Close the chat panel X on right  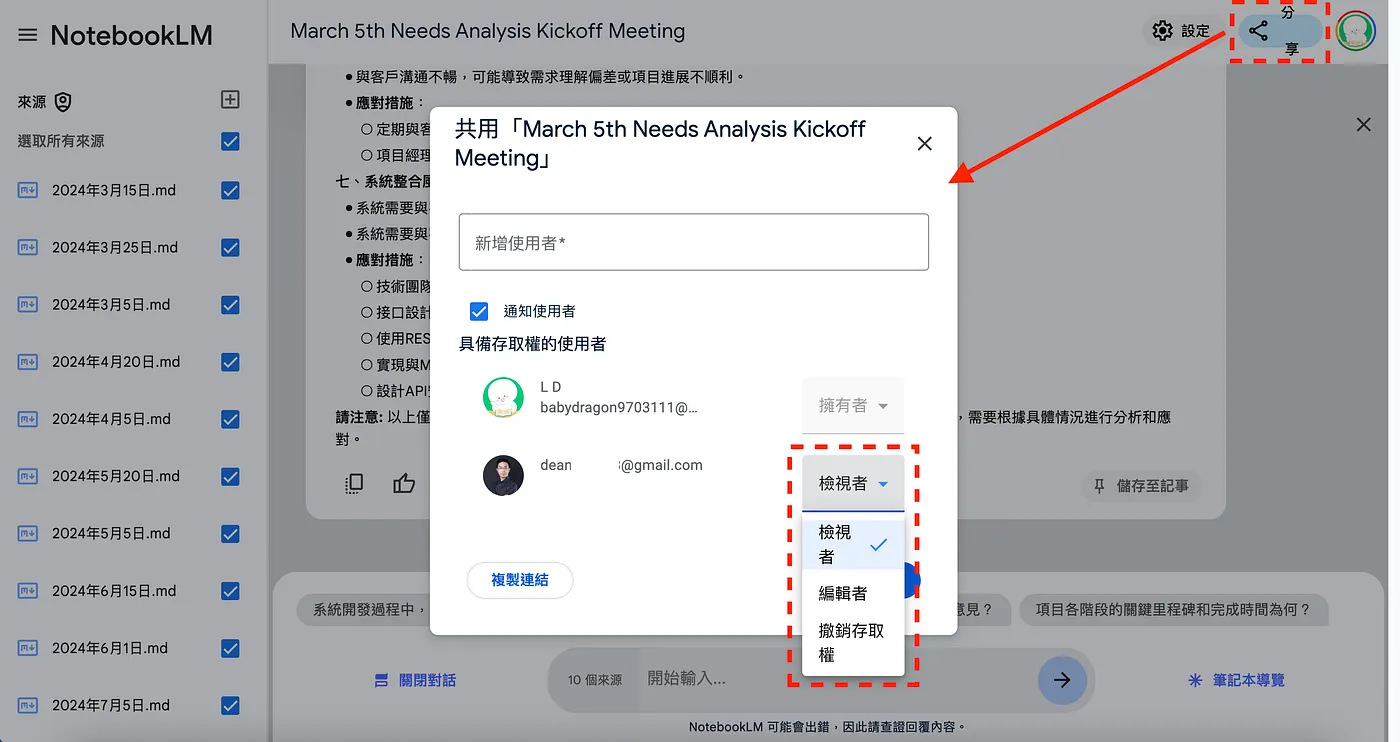tap(1363, 125)
